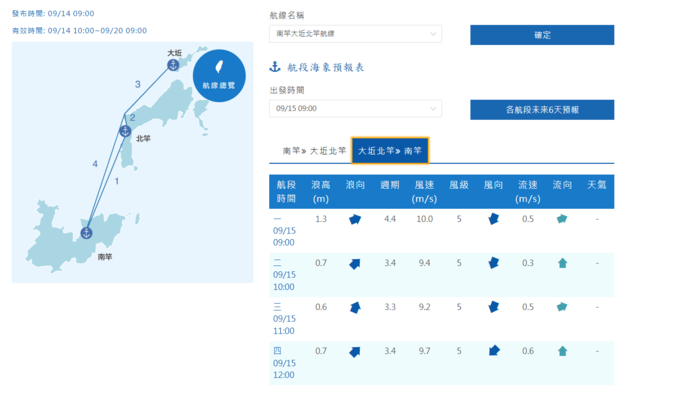Open the 航線總覽 circular overview button

(x=219, y=75)
